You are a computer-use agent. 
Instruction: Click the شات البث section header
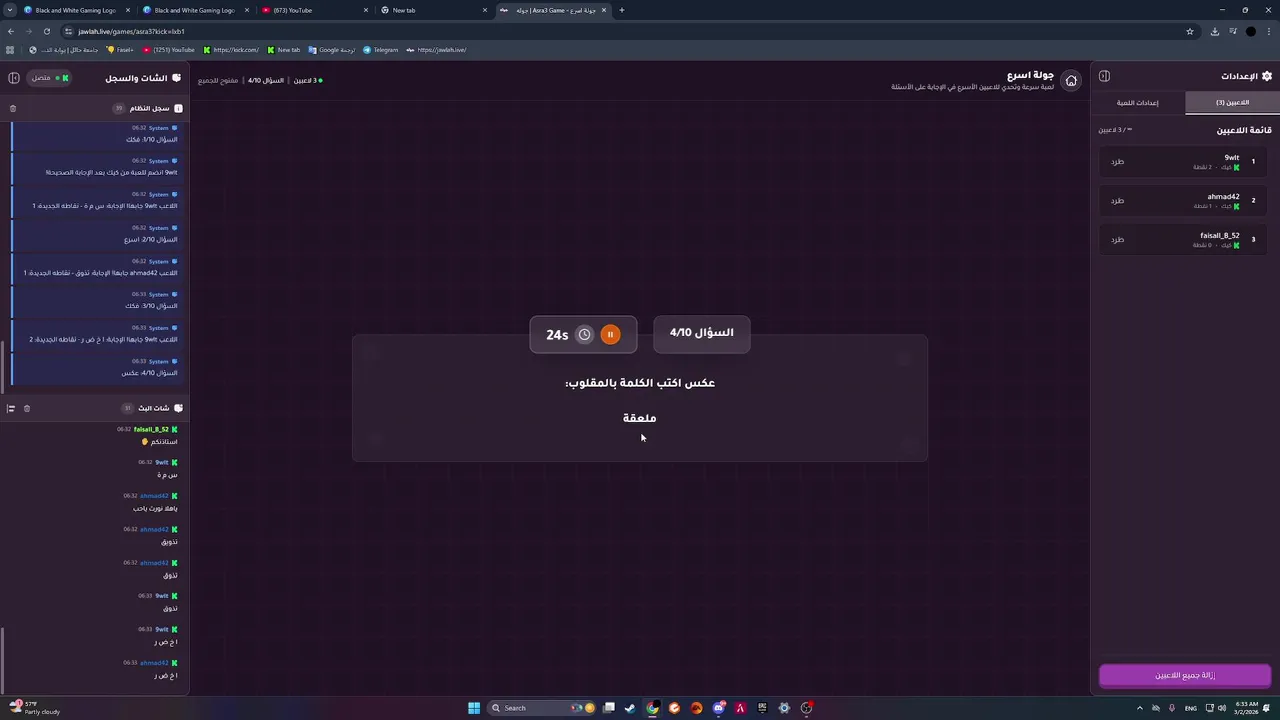(153, 408)
